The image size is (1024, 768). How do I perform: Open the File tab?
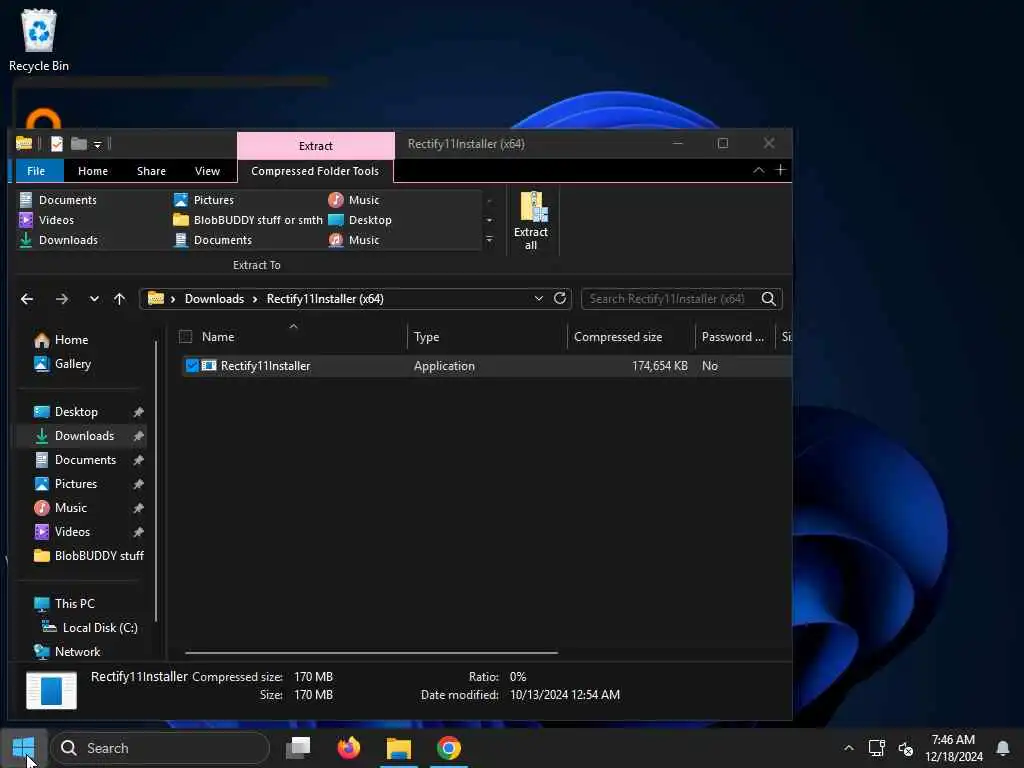(36, 171)
